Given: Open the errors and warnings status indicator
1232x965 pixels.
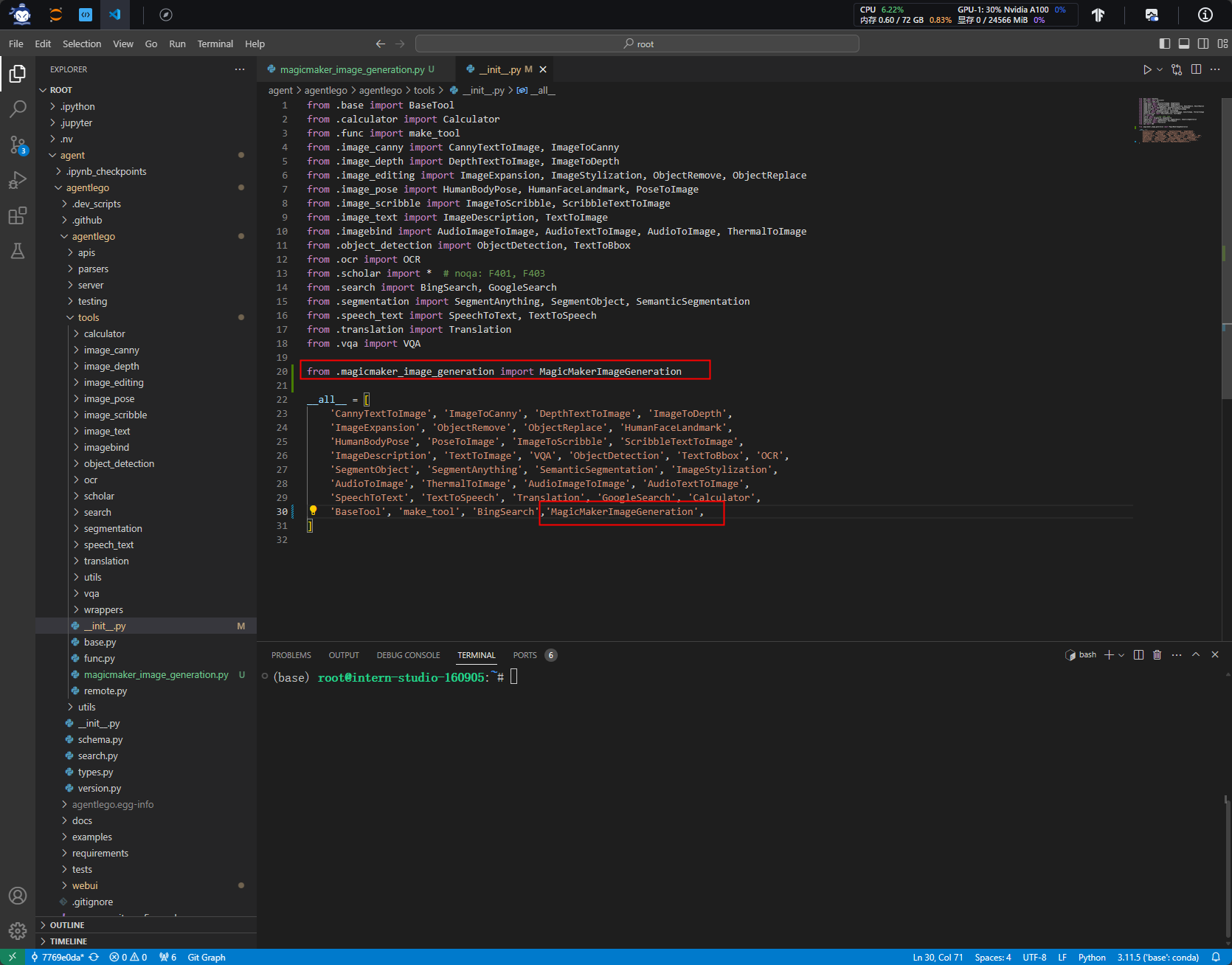Looking at the screenshot, I should pyautogui.click(x=128, y=957).
